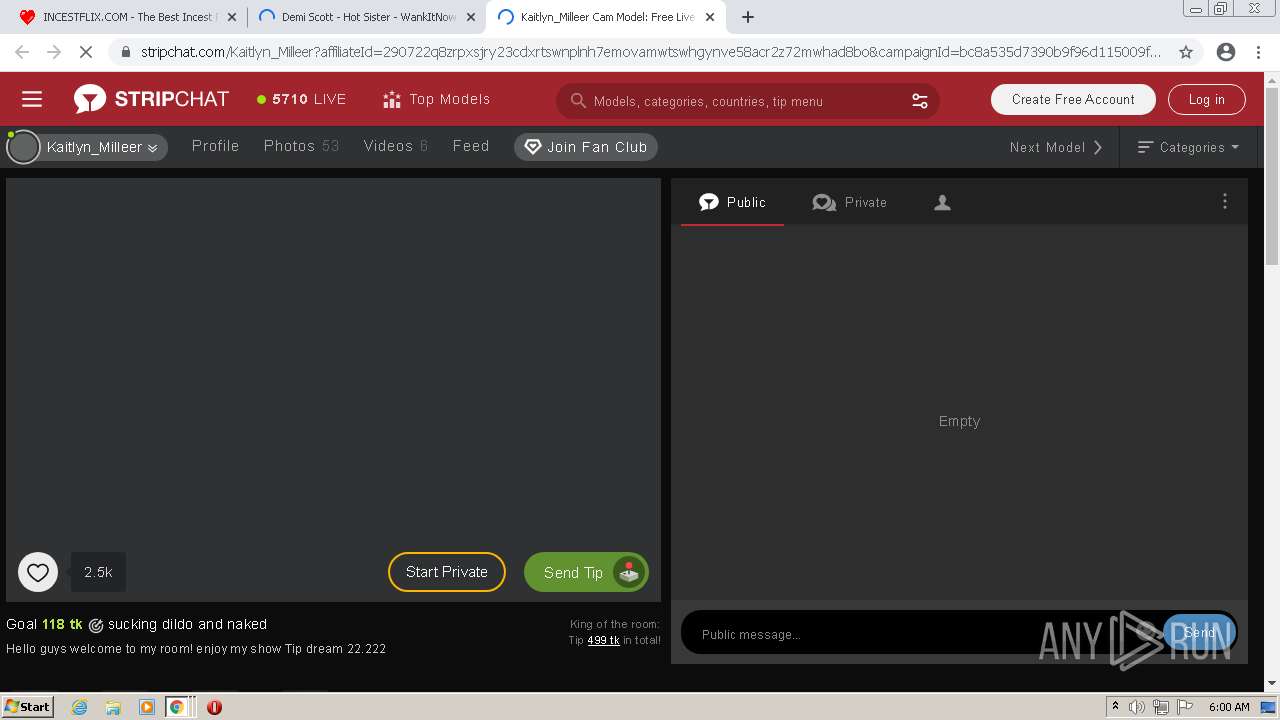Viewport: 1280px width, 720px height.
Task: Open the Chrome profile icon
Action: click(1226, 52)
